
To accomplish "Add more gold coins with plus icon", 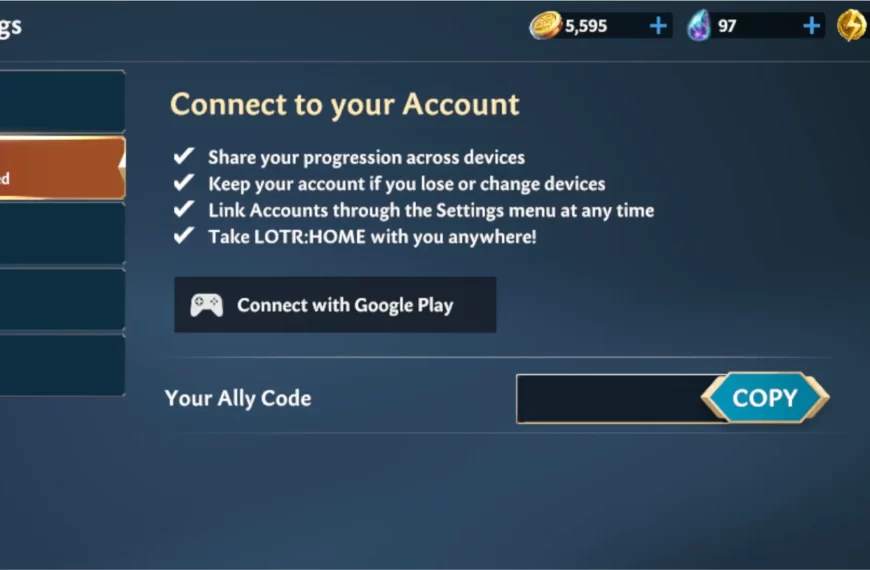I will click(x=658, y=26).
